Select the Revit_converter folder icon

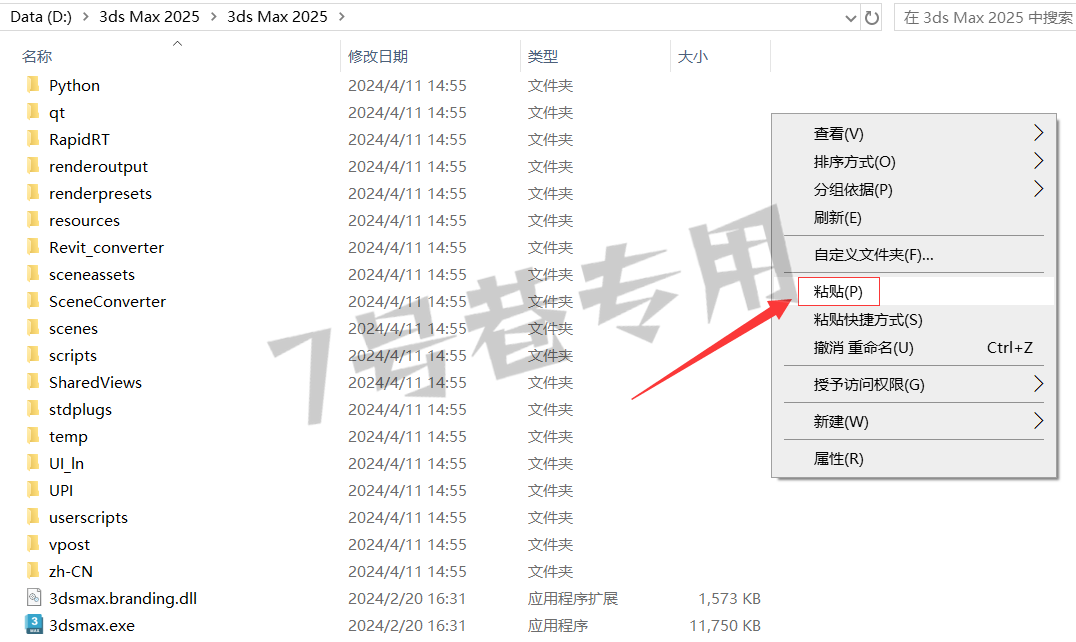(x=33, y=247)
